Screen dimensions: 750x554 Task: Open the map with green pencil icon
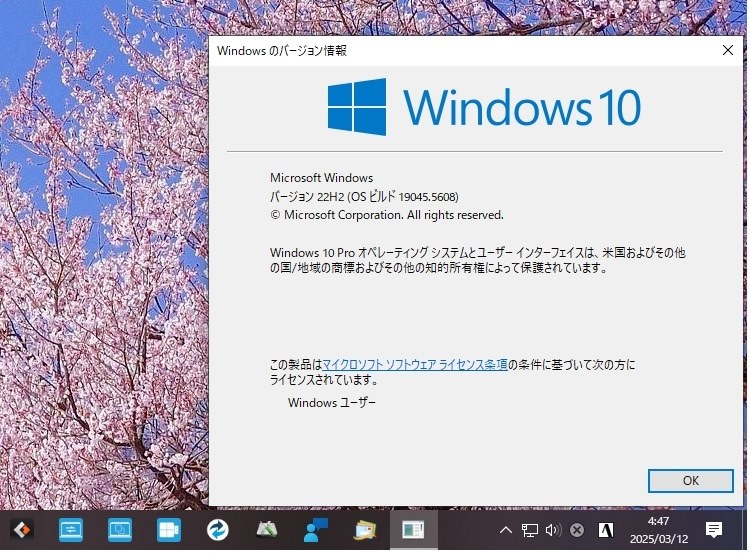tap(267, 532)
